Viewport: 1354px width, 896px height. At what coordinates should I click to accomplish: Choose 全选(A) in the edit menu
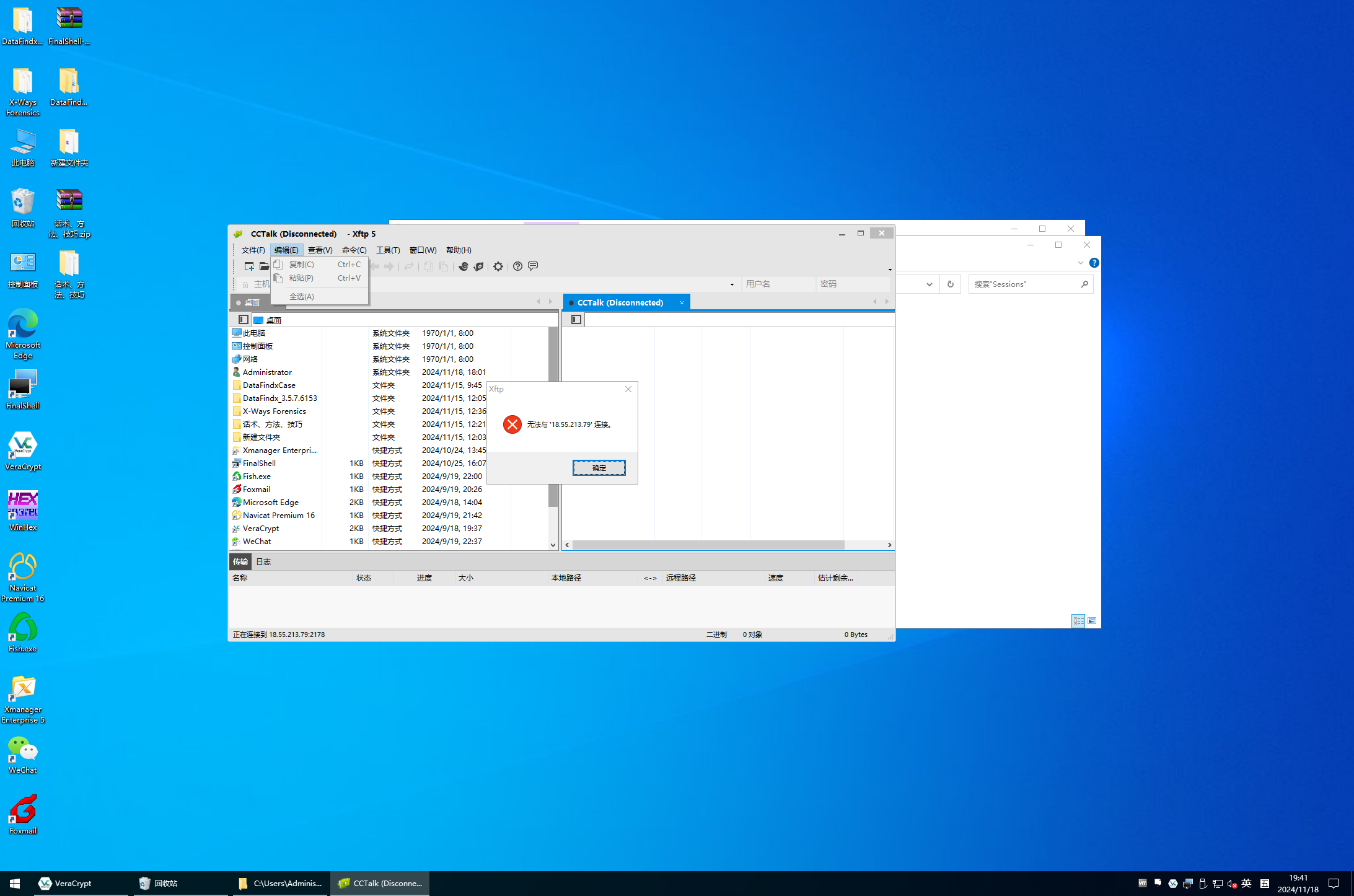[x=320, y=297]
